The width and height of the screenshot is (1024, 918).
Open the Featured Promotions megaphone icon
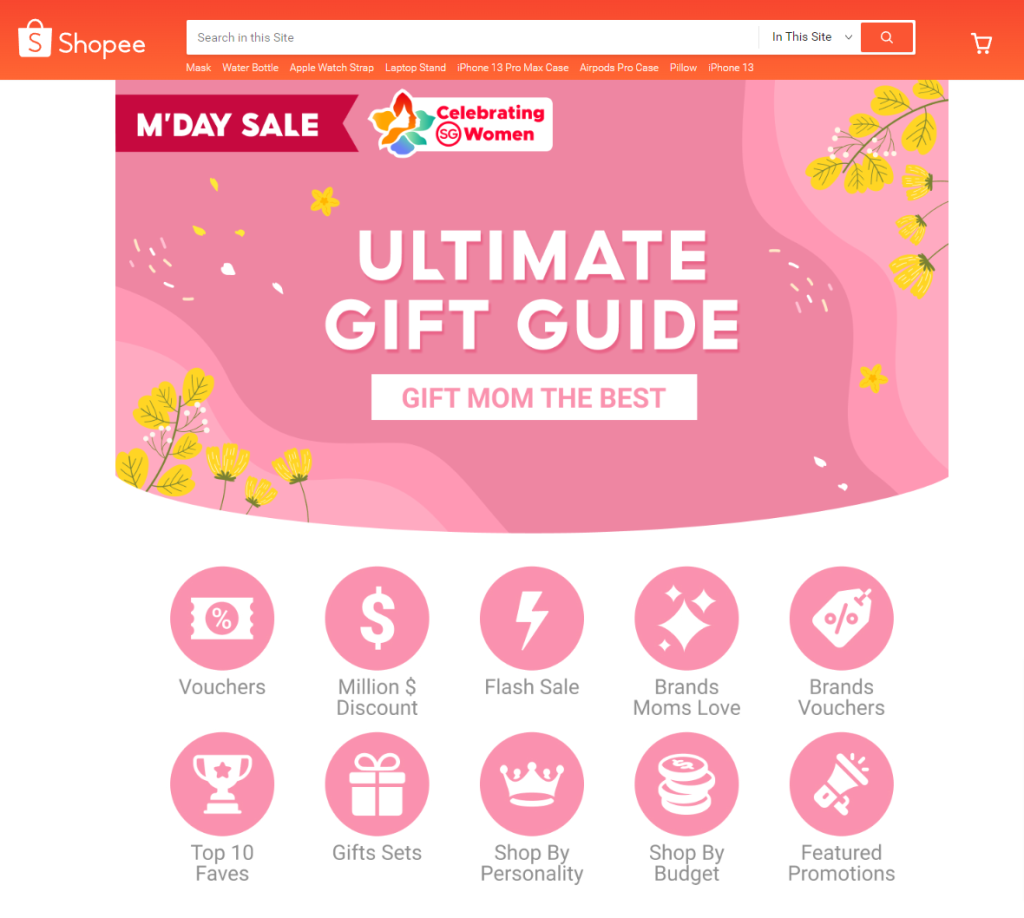pyautogui.click(x=841, y=783)
